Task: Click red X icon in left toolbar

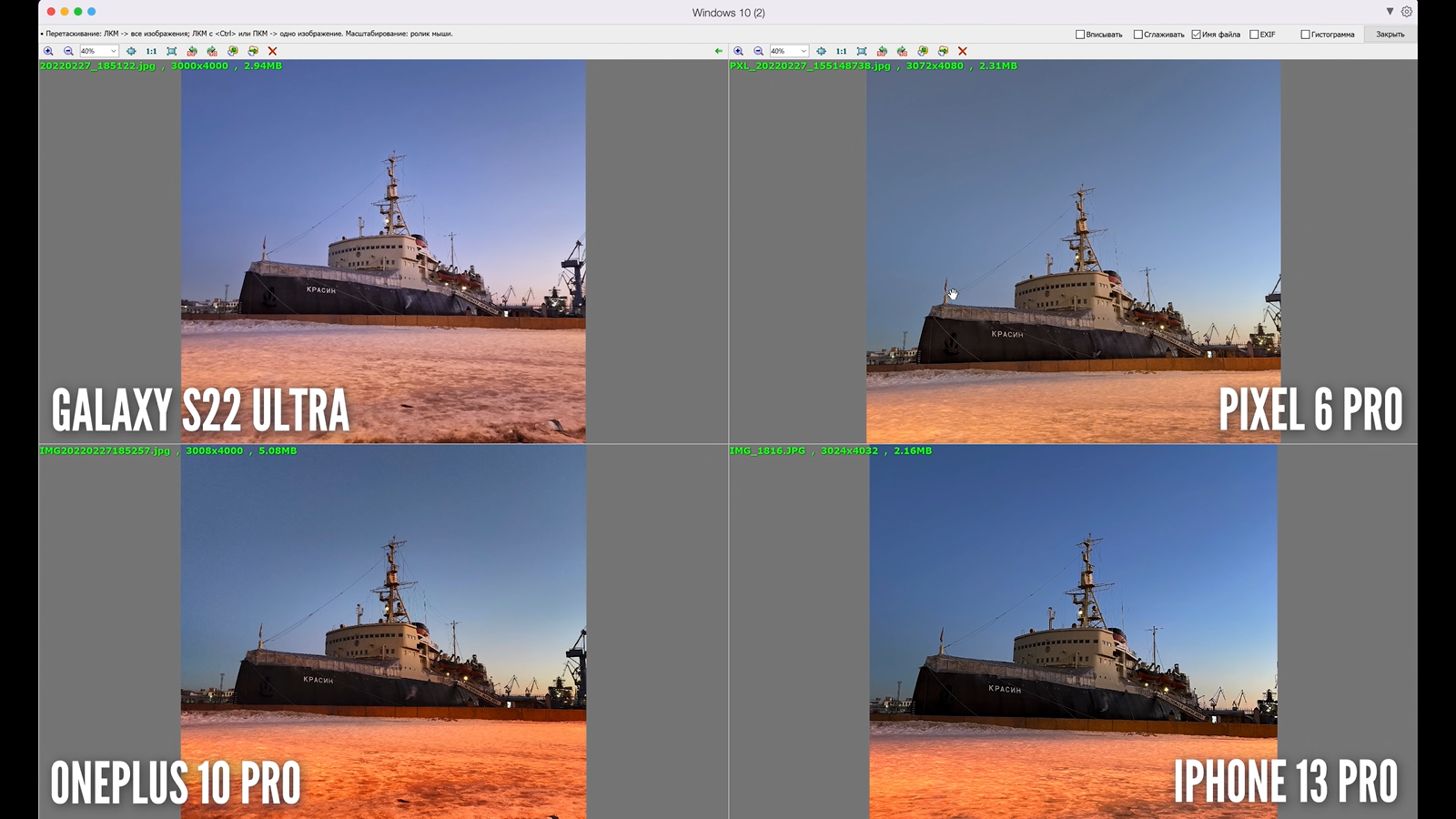Action: click(x=272, y=51)
